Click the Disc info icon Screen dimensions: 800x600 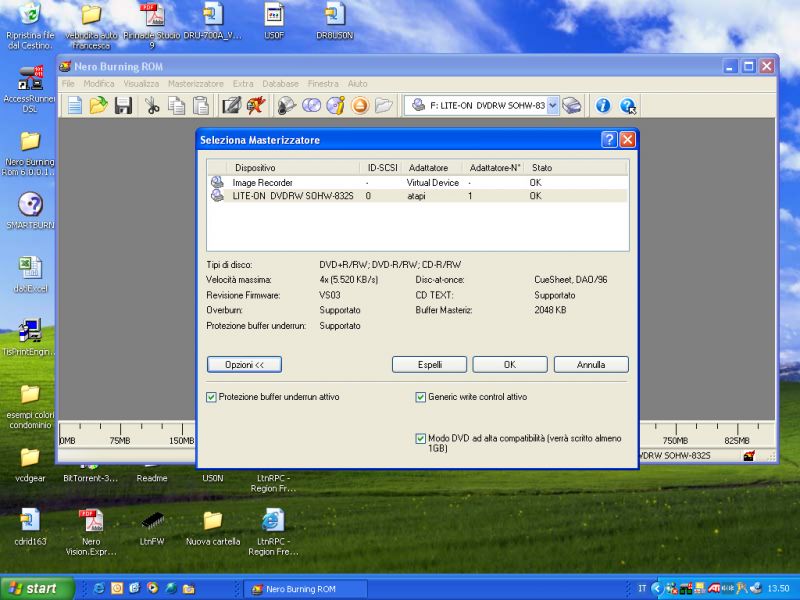coord(336,106)
